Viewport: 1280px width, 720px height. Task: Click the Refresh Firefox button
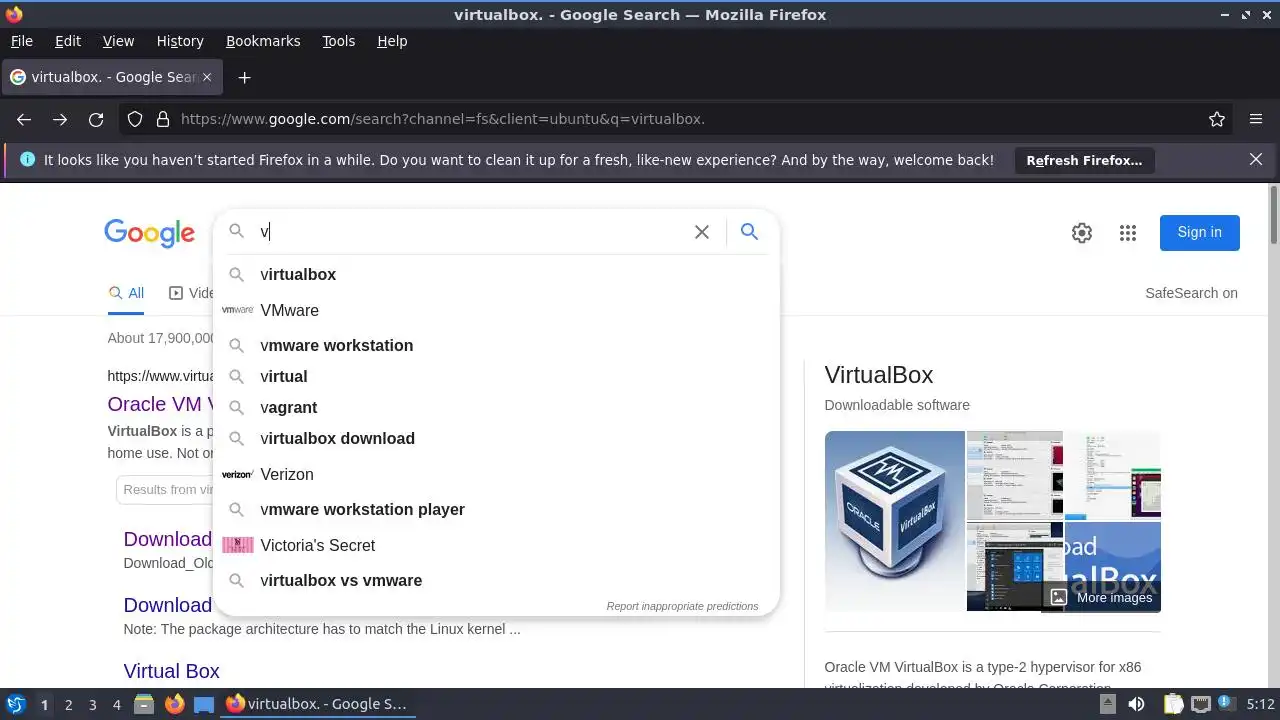click(x=1084, y=160)
